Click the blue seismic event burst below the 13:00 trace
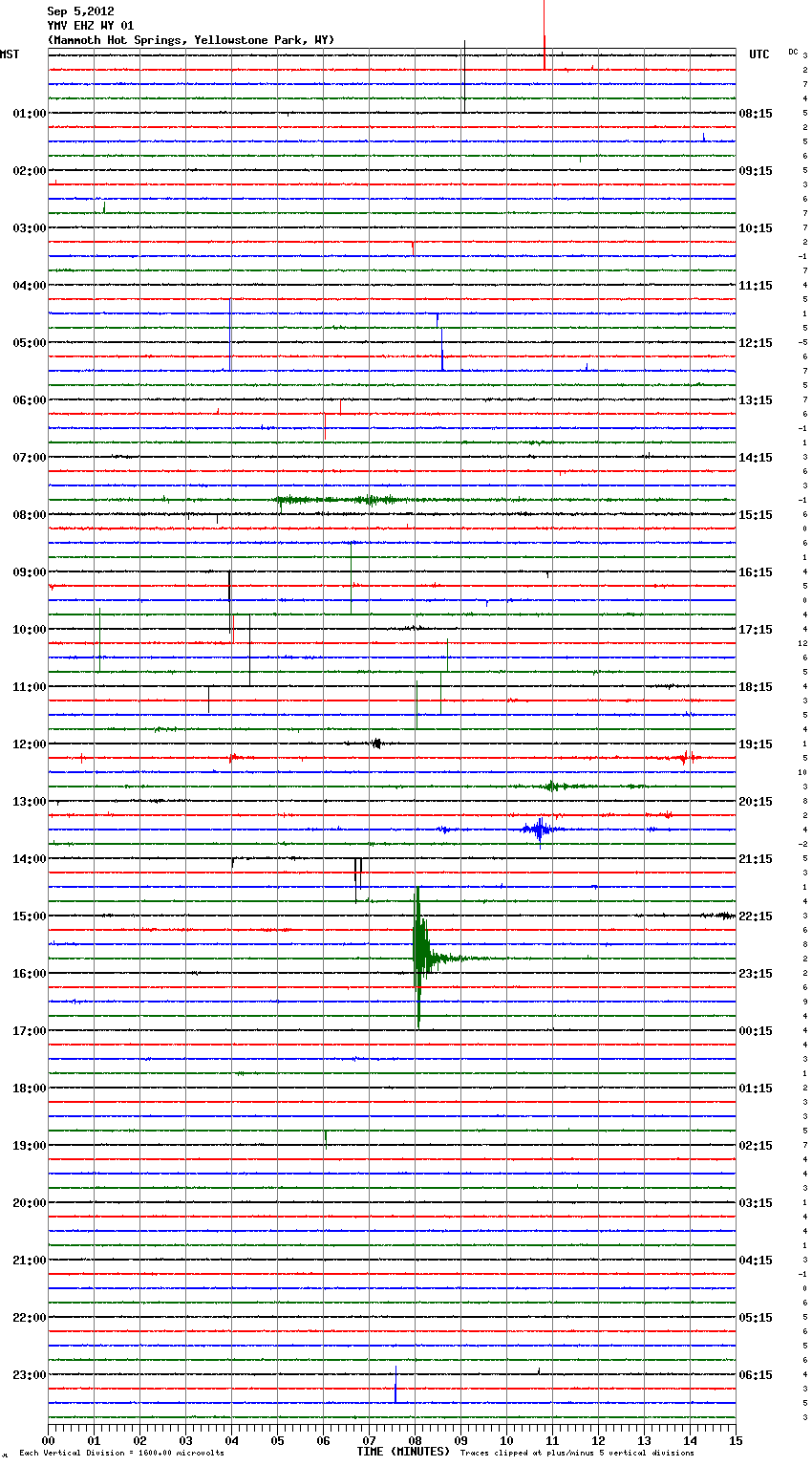 point(540,830)
